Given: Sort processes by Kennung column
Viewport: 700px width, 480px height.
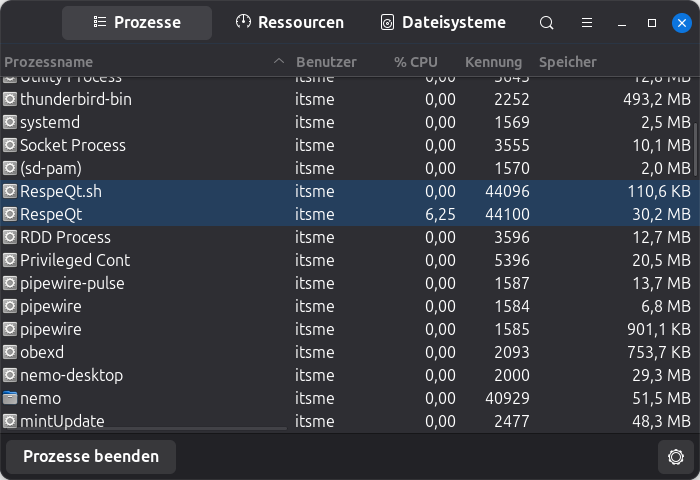Looking at the screenshot, I should pos(493,62).
